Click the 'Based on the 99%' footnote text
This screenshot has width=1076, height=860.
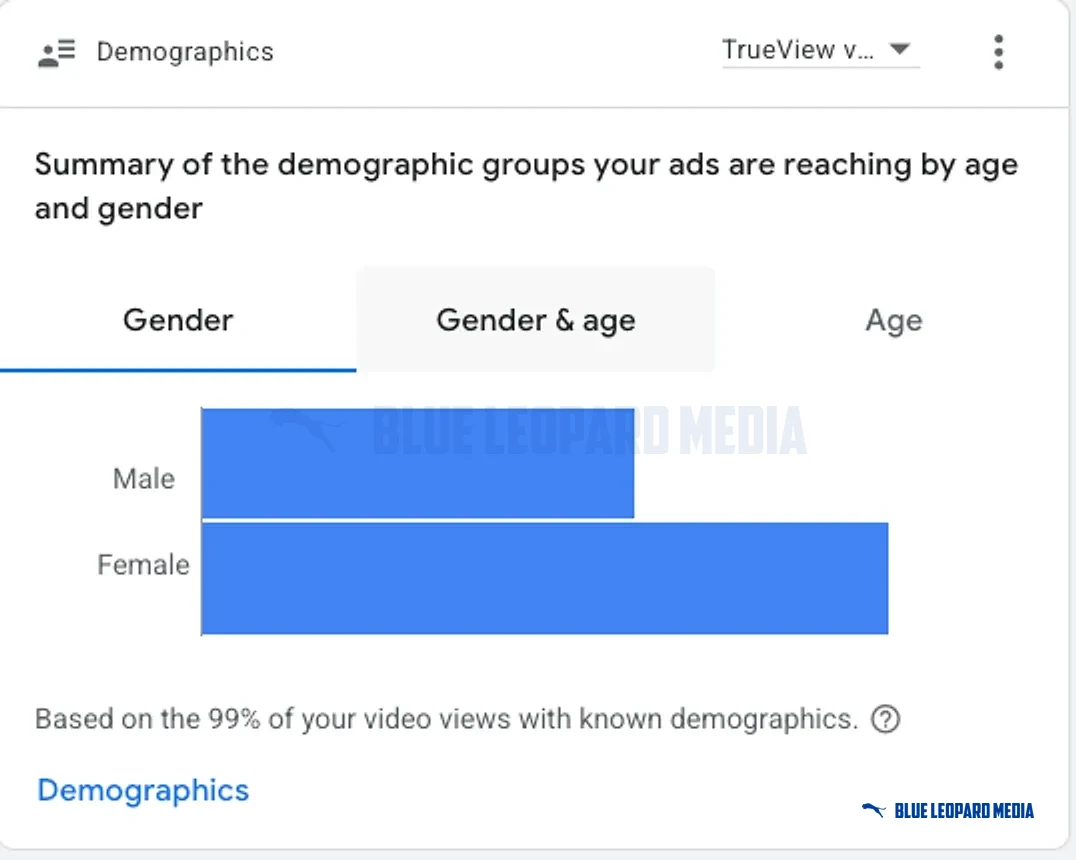pyautogui.click(x=447, y=719)
